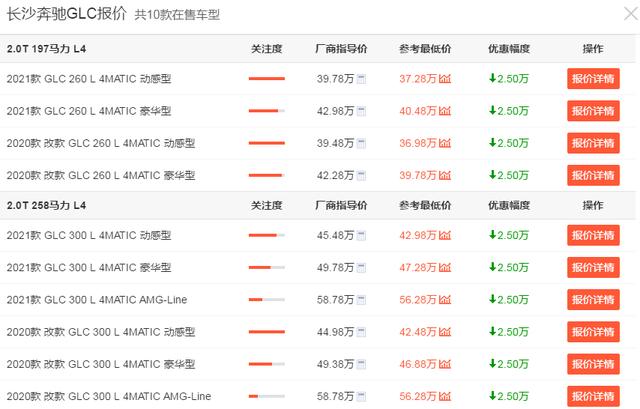This screenshot has height=409, width=640.
Task: Show price trend chart beside 40.48万
Action: tap(445, 111)
